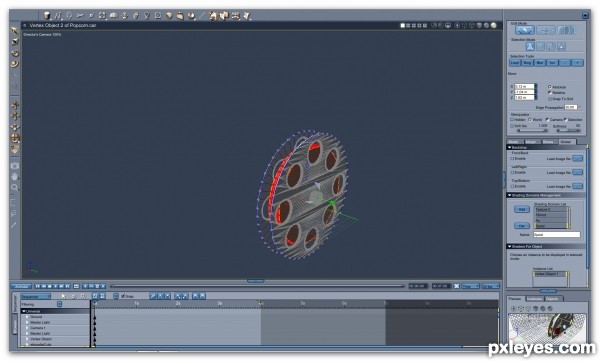Image resolution: width=600 pixels, height=361 pixels.
Task: Activate the hand pan tool
Action: click(x=15, y=177)
